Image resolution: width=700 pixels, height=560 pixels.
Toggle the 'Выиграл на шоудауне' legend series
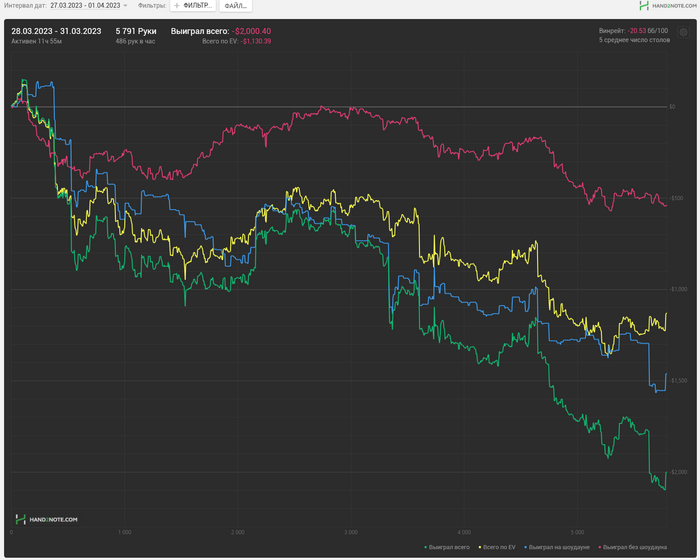pos(558,548)
